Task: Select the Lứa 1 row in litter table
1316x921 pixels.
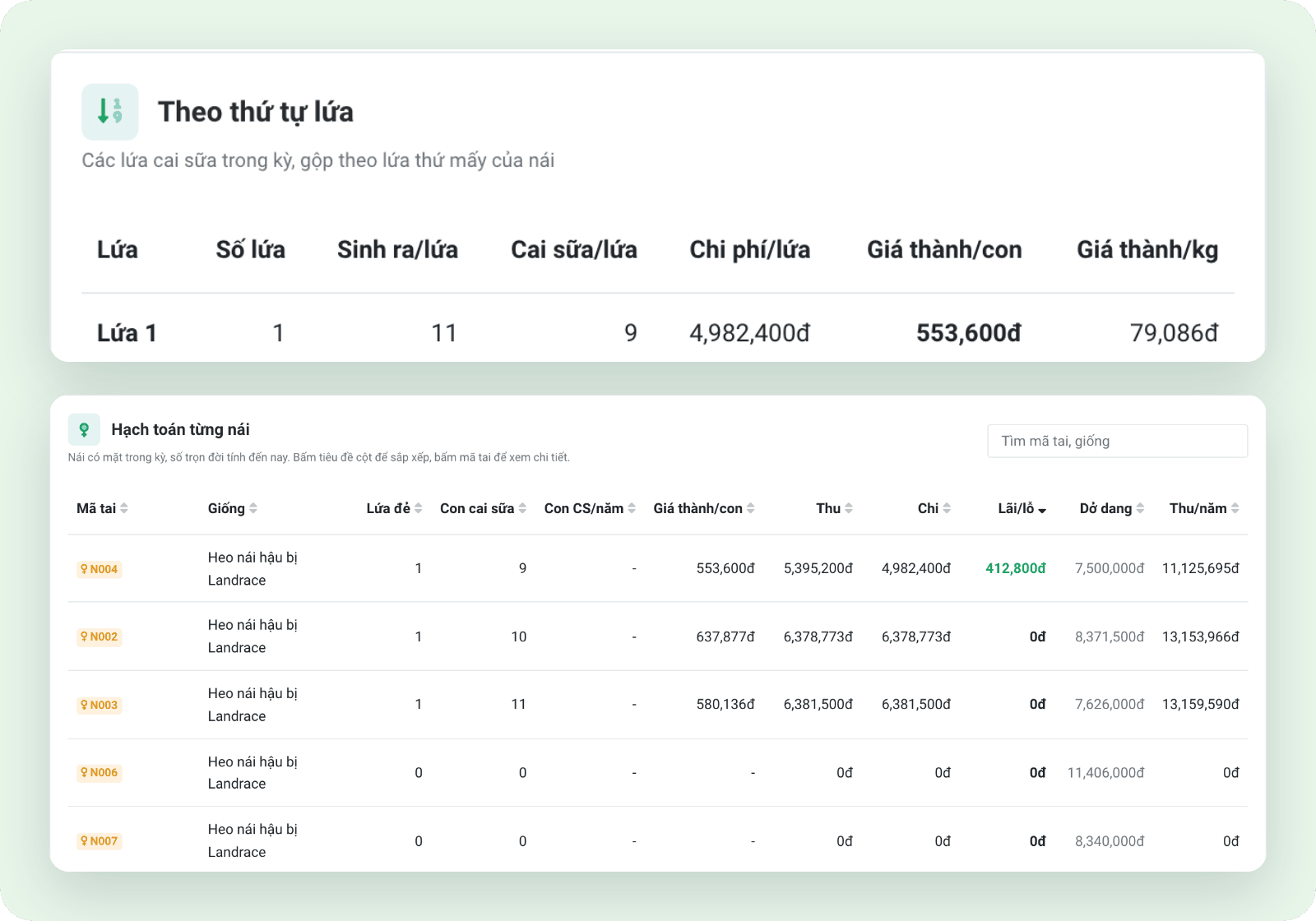Action: [658, 333]
